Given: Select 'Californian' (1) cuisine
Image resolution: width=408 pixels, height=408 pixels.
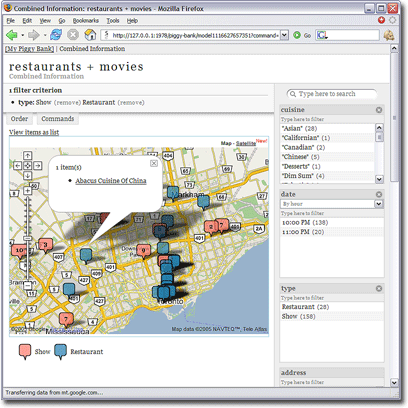Looking at the screenshot, I should [x=306, y=138].
